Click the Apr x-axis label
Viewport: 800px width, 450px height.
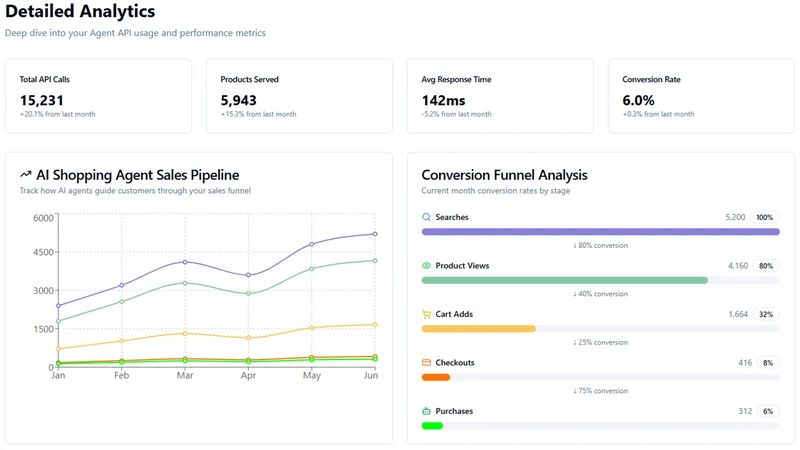point(248,376)
